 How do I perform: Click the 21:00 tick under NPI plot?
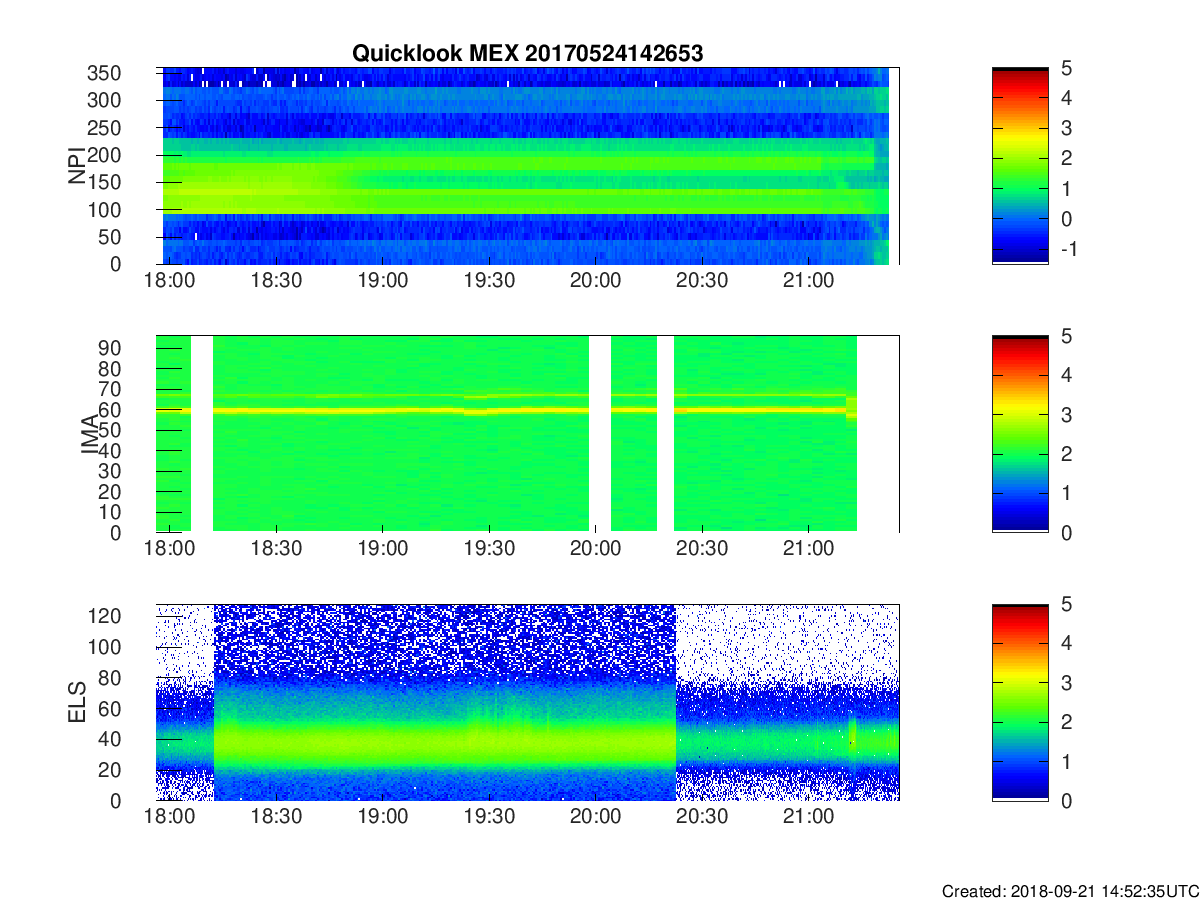click(808, 282)
